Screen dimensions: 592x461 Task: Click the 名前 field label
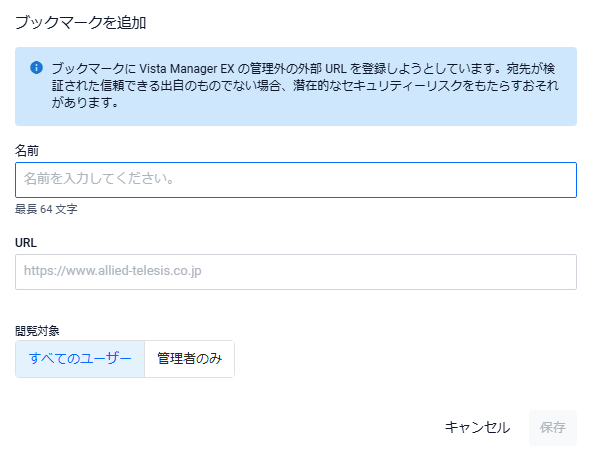(27, 151)
